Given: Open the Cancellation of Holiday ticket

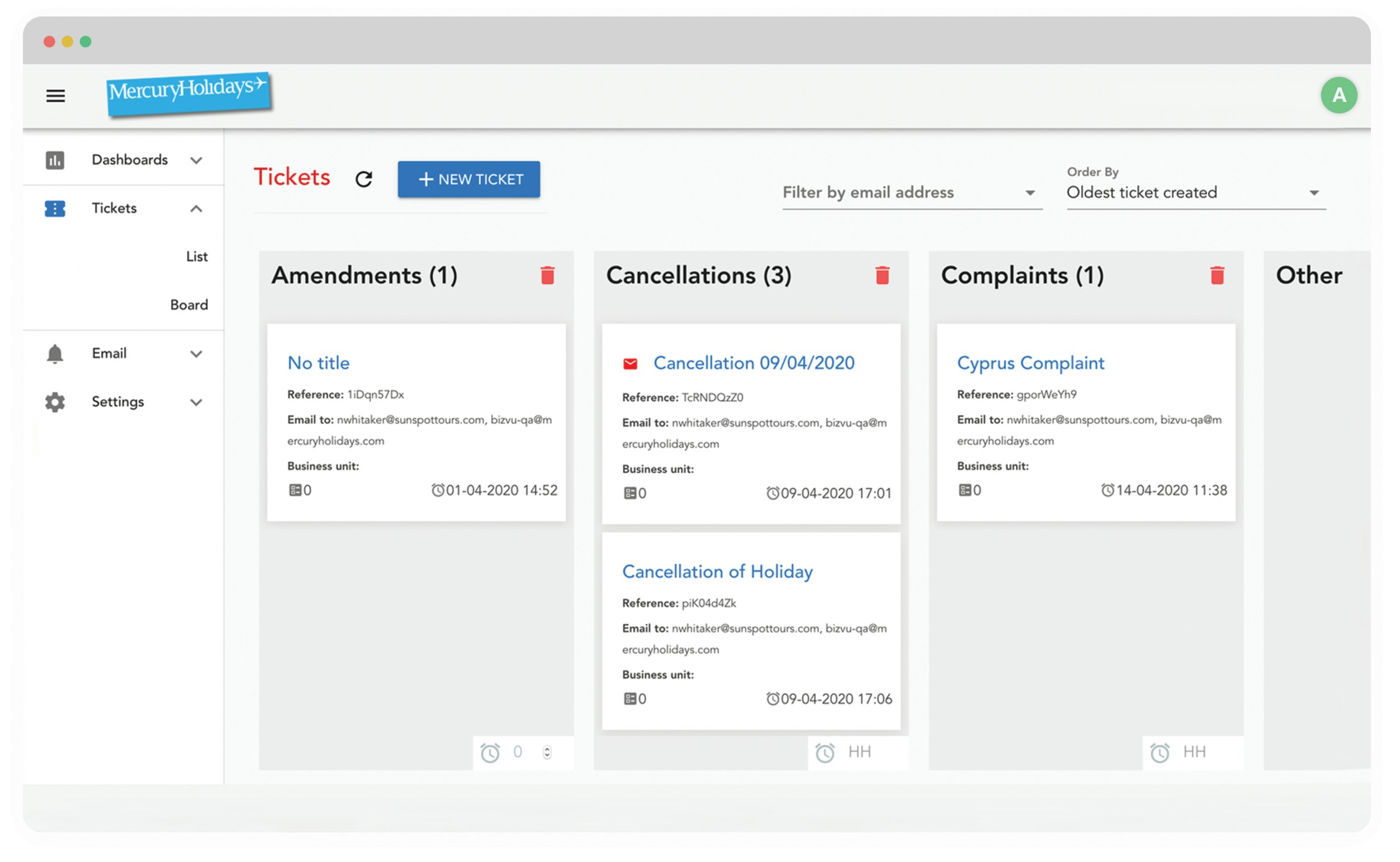Looking at the screenshot, I should (x=717, y=571).
